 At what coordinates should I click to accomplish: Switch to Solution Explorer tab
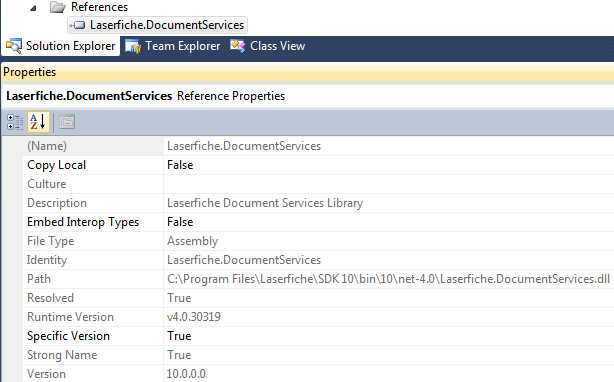click(61, 46)
